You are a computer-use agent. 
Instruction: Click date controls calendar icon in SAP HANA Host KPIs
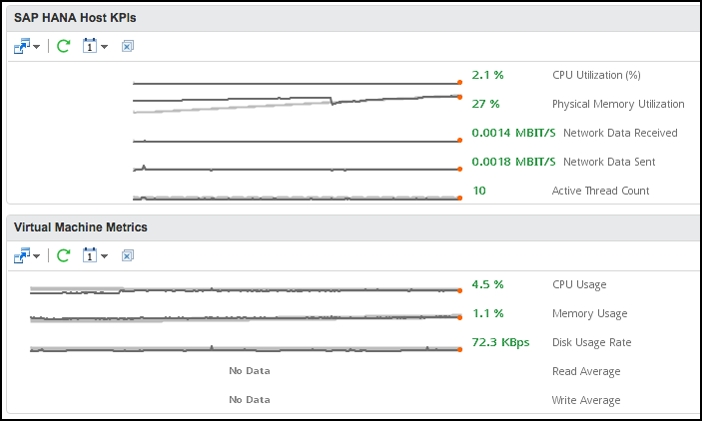pyautogui.click(x=90, y=46)
